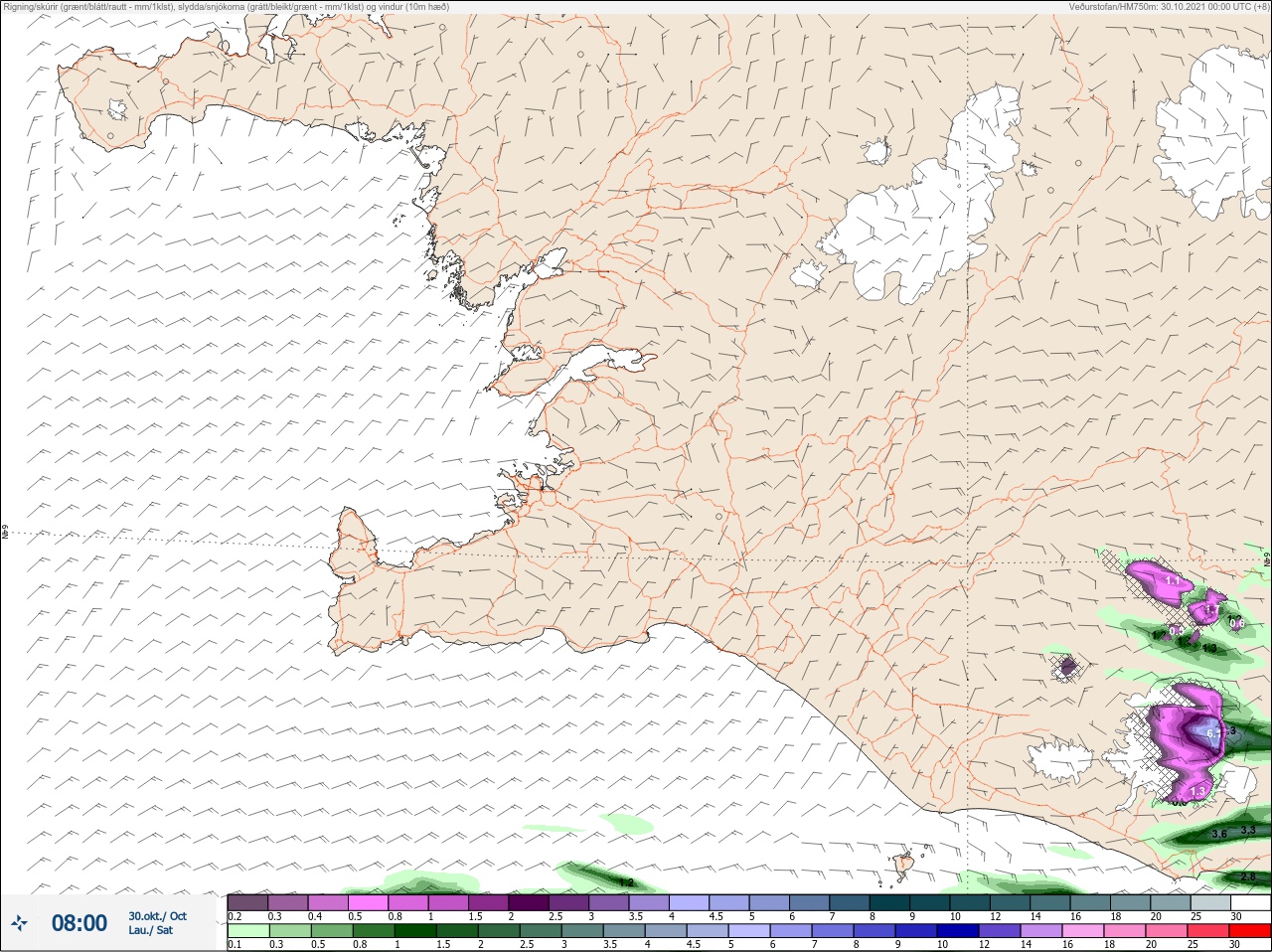This screenshot has height=952, width=1272.
Task: Click the 2.8 value near the bottom-right
Action: pos(1248,876)
